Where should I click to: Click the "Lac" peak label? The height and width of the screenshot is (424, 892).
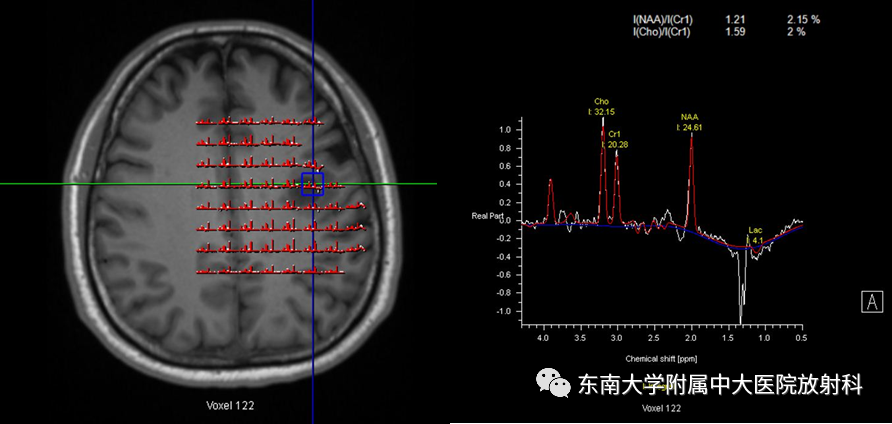coord(755,230)
